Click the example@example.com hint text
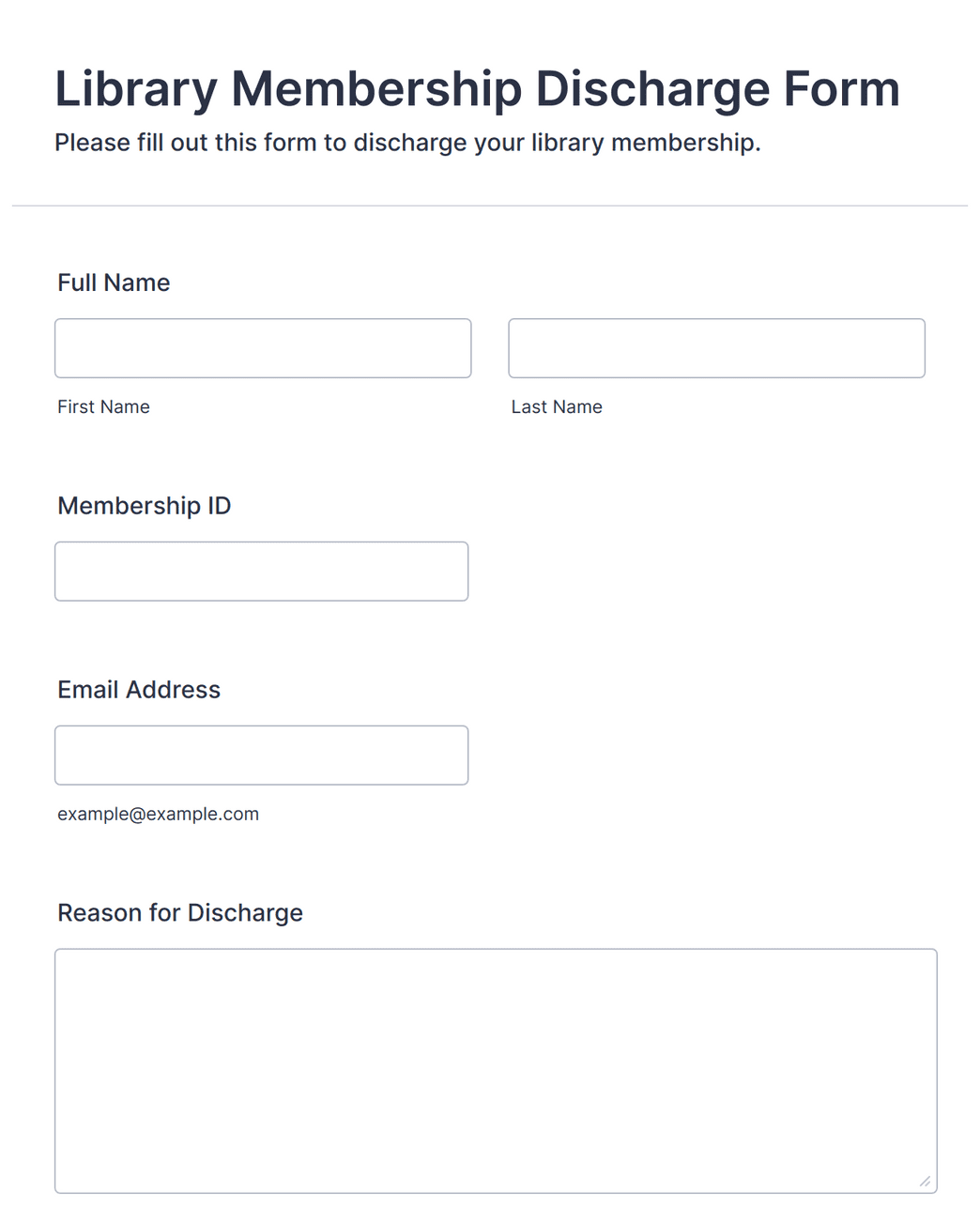The image size is (980, 1206). (x=158, y=814)
